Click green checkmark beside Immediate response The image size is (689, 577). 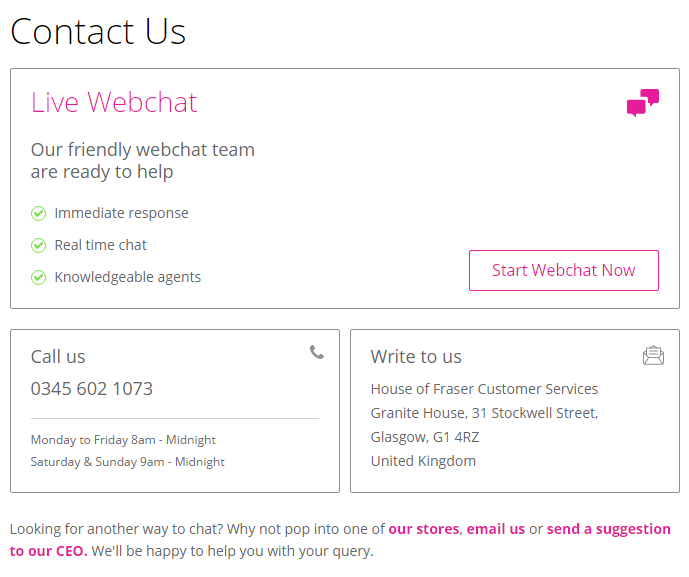coord(39,213)
